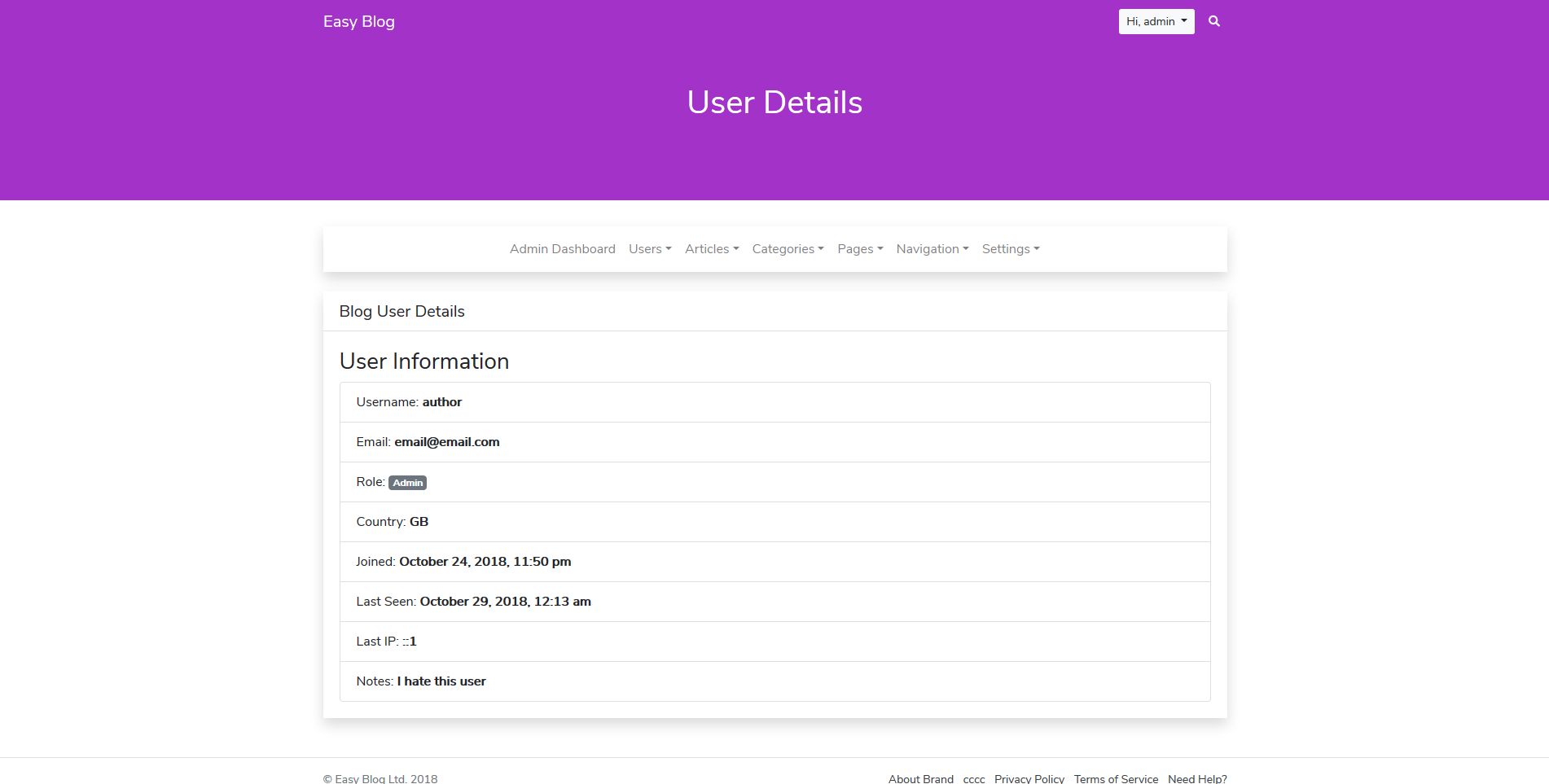Screen dimensions: 1549x784
Task: Click the Blog User Details card header
Action: 402,312
